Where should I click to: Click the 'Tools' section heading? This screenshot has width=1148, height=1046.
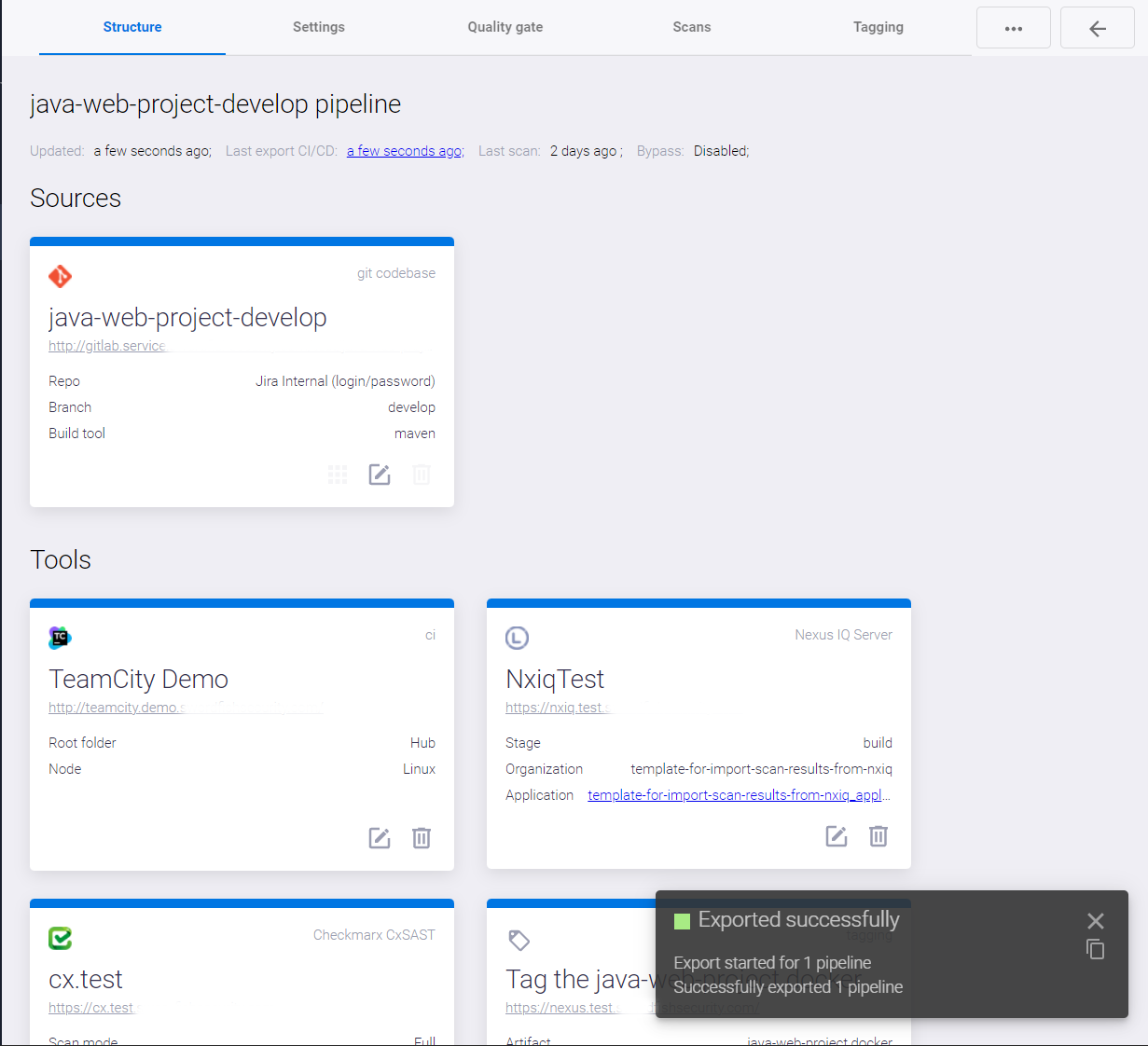(61, 559)
